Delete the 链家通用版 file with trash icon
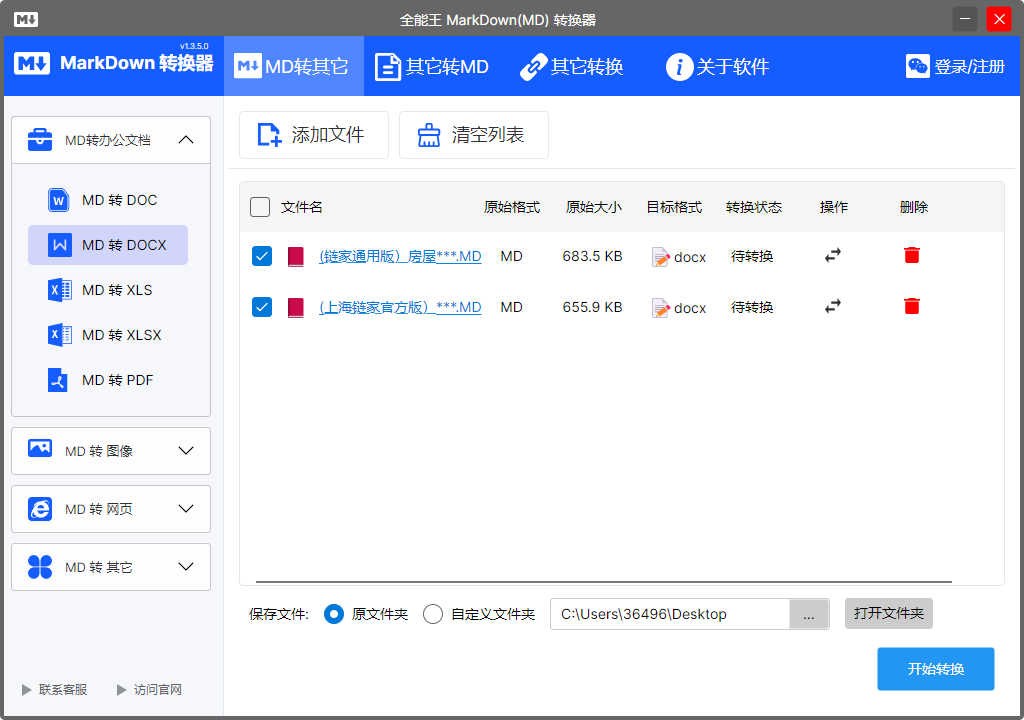Image resolution: width=1024 pixels, height=720 pixels. (x=912, y=255)
